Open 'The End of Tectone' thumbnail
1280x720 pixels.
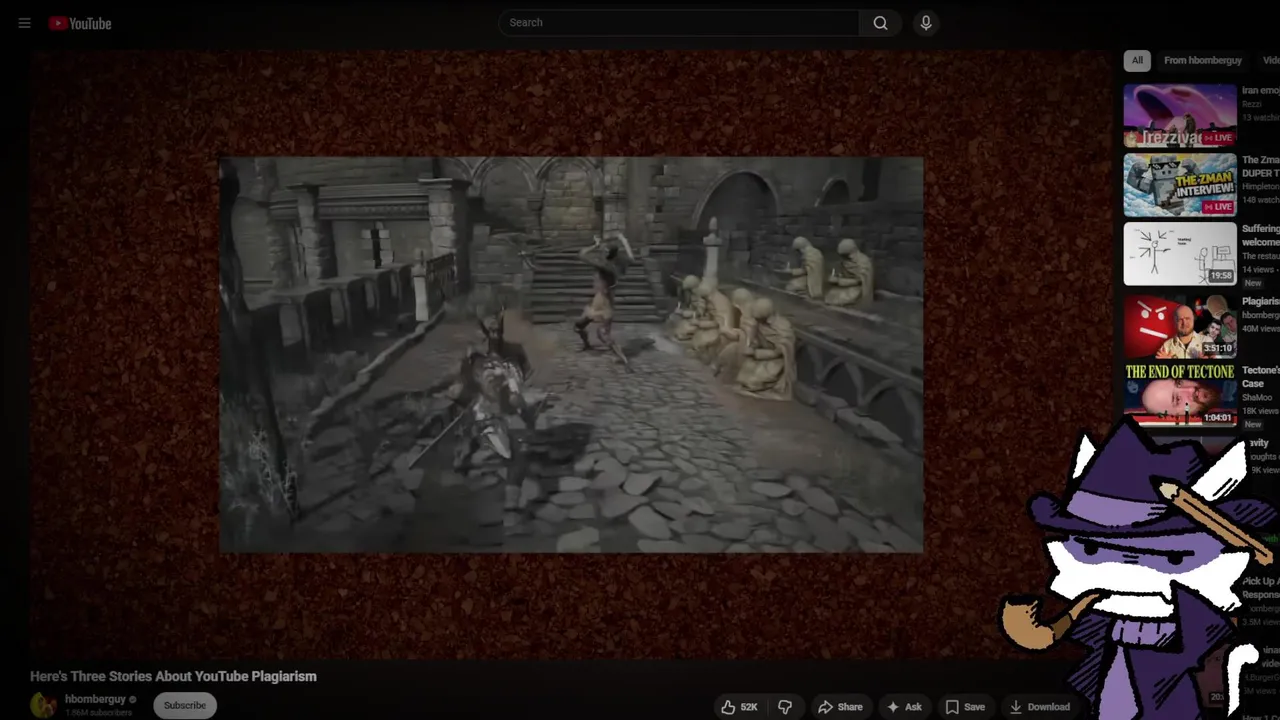[1180, 394]
